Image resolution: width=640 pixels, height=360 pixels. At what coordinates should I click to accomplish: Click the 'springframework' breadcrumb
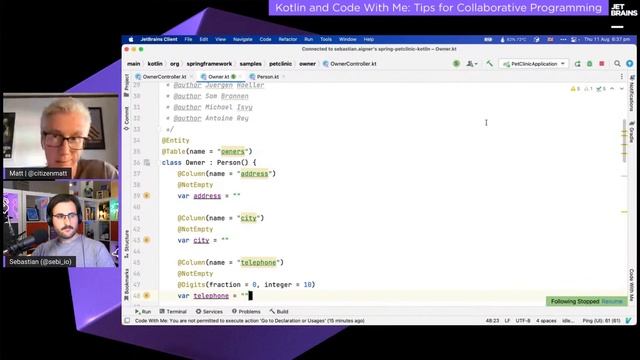(209, 64)
